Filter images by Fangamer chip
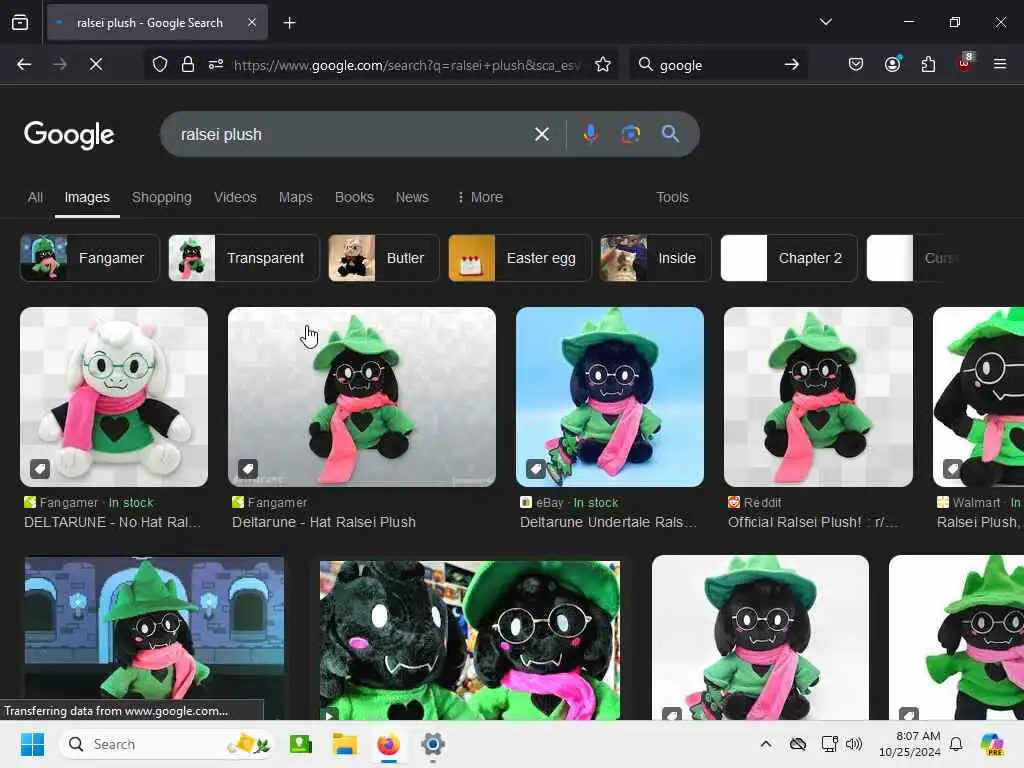The height and width of the screenshot is (768, 1024). click(90, 258)
